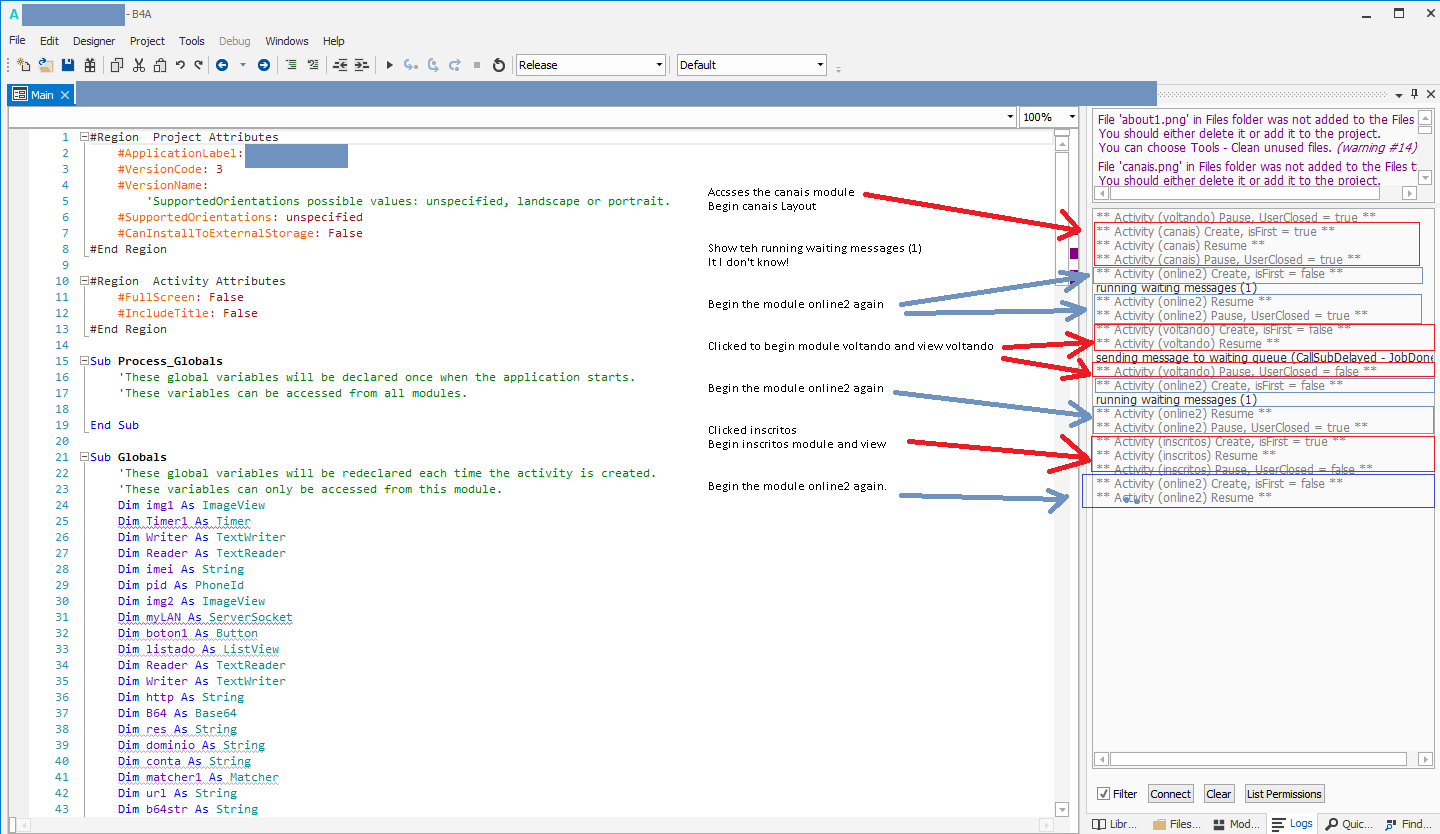Image resolution: width=1440 pixels, height=834 pixels.
Task: Click the 'sending message to waiting queue' log entry
Action: click(1265, 357)
